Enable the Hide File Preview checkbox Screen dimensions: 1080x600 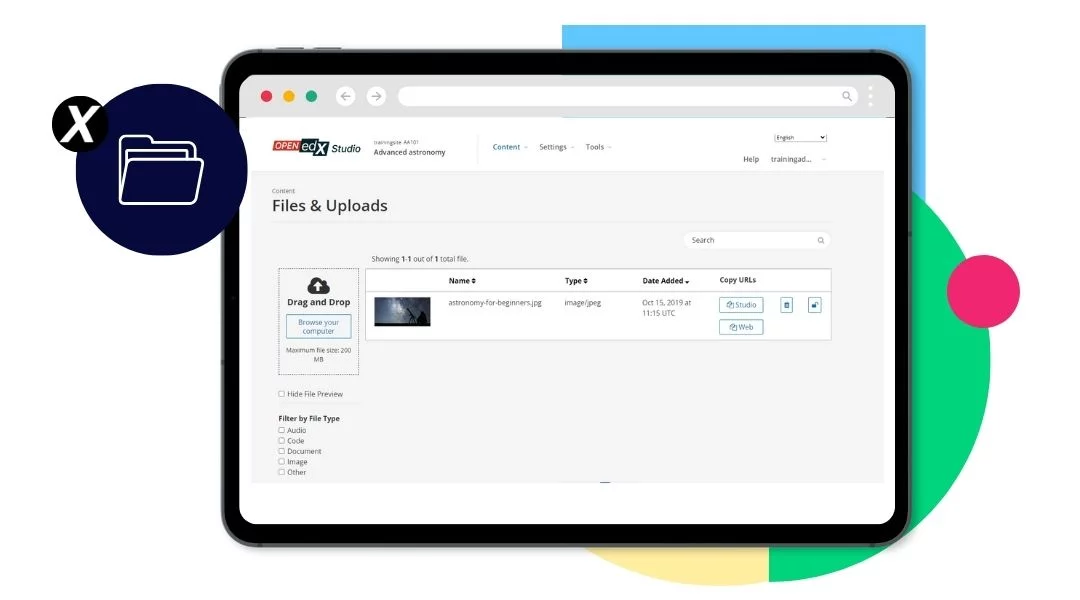282,394
